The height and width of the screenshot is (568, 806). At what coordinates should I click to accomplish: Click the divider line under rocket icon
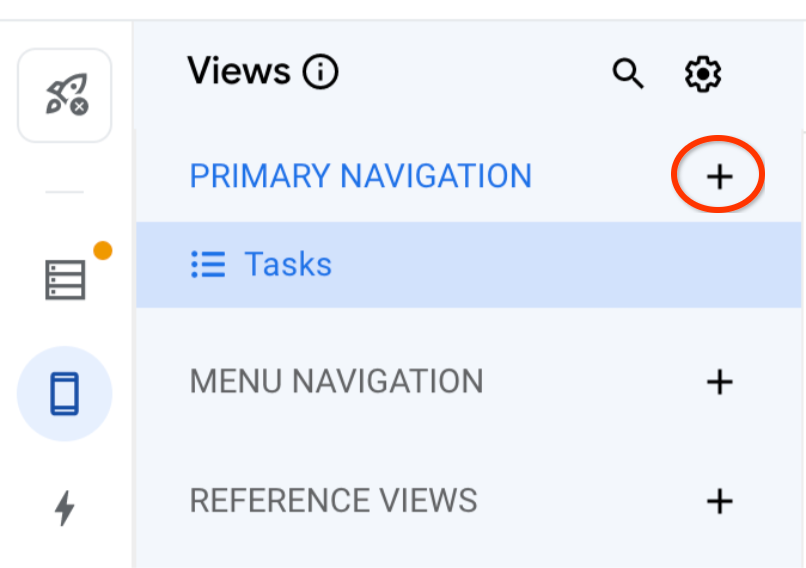(65, 191)
